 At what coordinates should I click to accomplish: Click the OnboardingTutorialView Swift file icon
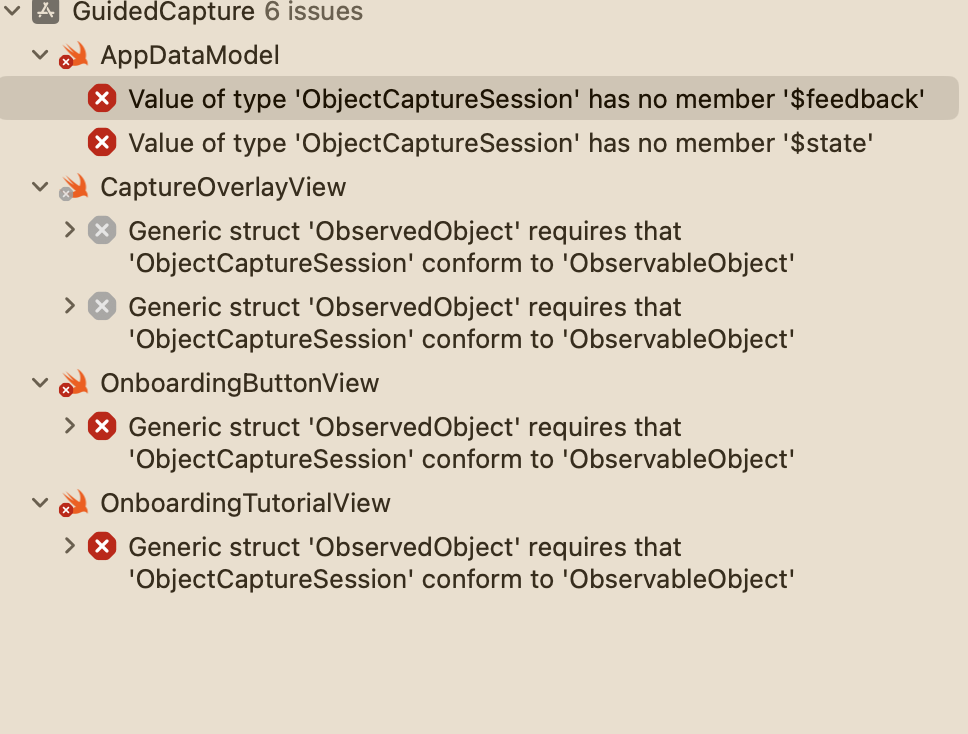(x=74, y=503)
